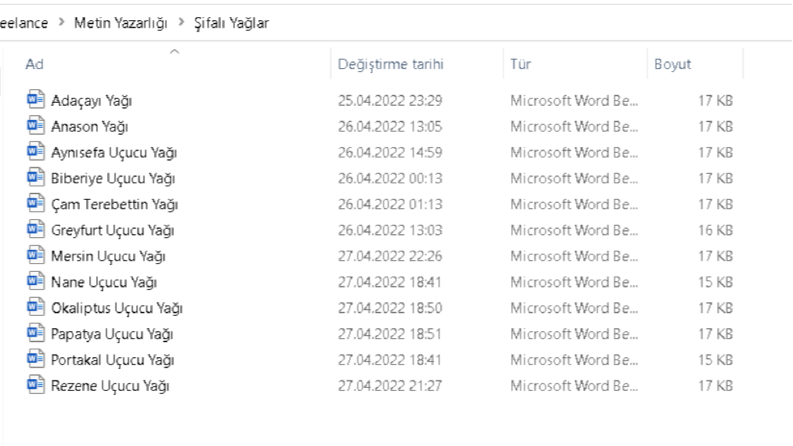Click date 27.04.2022 22:26
Viewport: 793px width, 446px height.
pos(390,256)
